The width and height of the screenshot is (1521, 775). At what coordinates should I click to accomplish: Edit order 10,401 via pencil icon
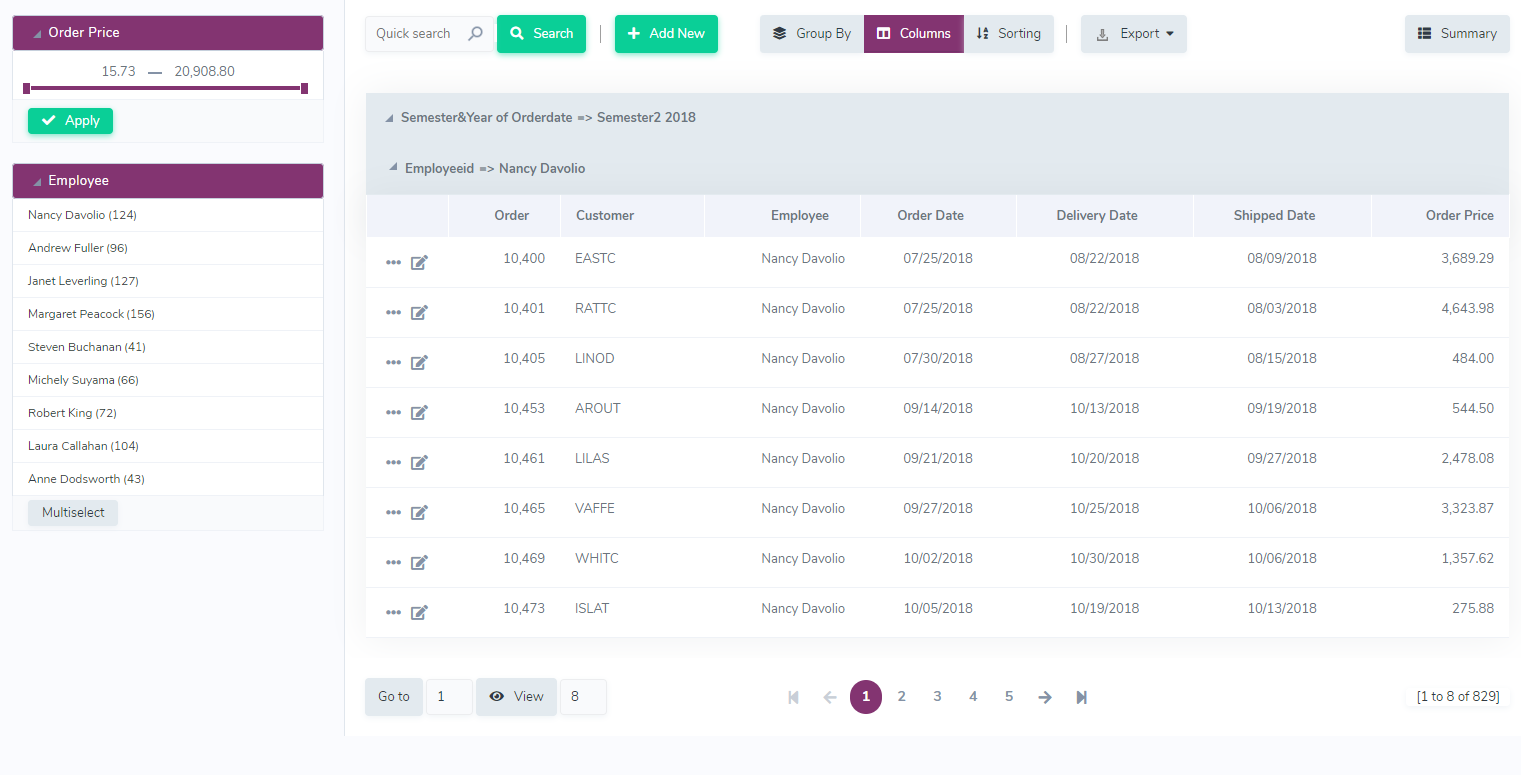(x=420, y=312)
